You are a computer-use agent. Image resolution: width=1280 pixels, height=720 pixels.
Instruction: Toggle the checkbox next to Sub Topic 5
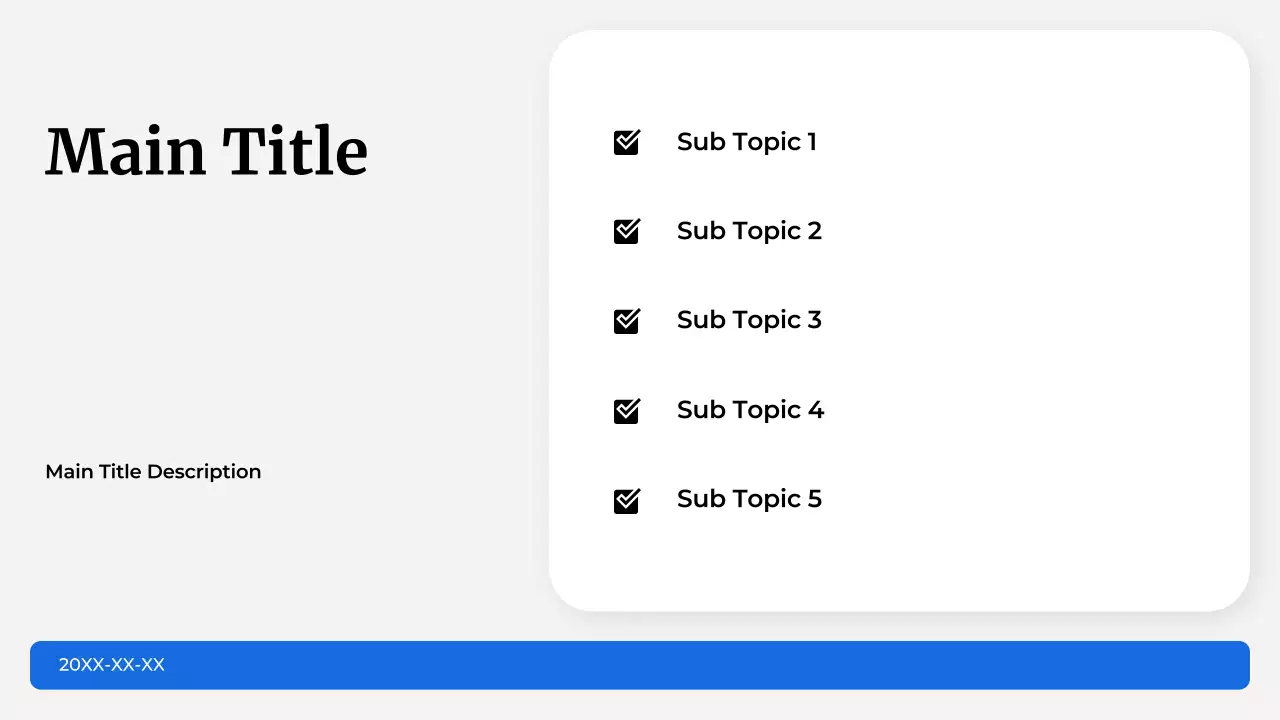[x=626, y=500]
